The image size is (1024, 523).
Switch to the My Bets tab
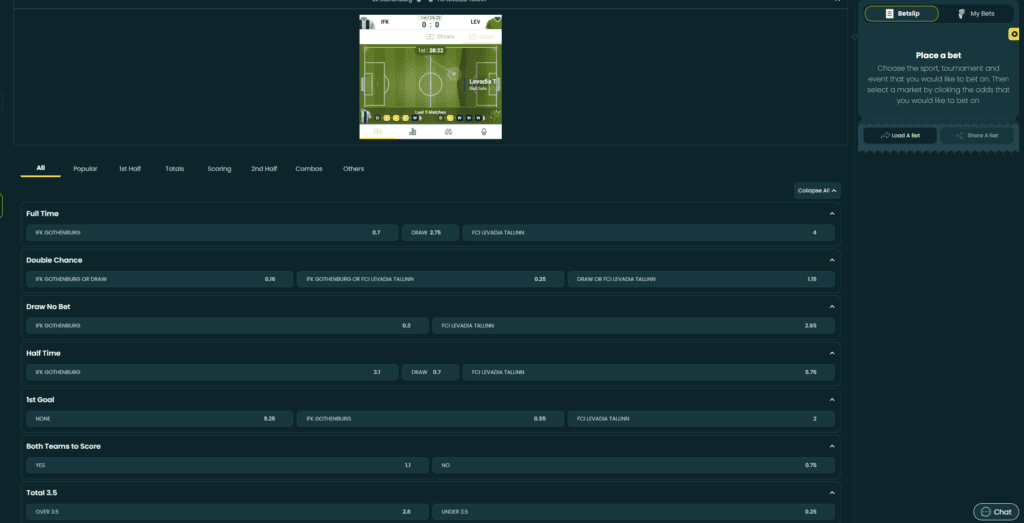coord(976,14)
